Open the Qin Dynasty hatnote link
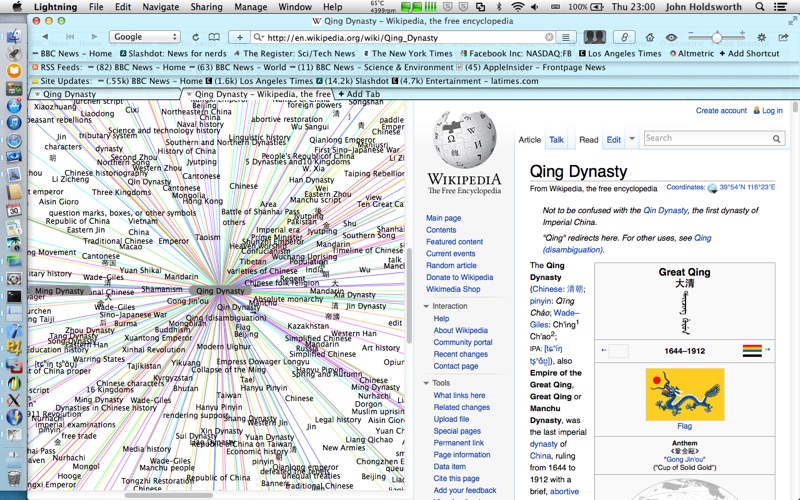The height and width of the screenshot is (500, 800). [665, 210]
